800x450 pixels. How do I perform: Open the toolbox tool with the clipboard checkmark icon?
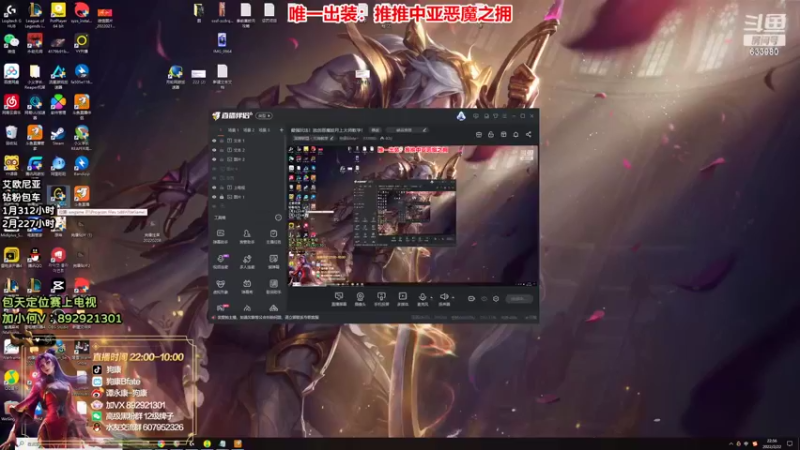click(273, 236)
